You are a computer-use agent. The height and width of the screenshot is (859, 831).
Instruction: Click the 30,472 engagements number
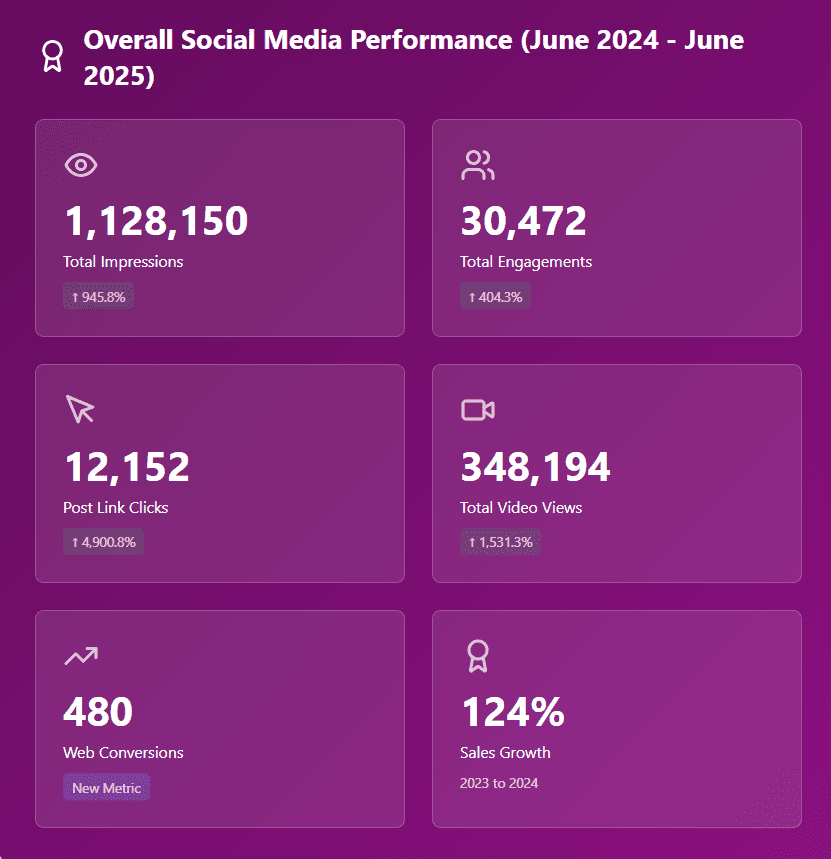[x=523, y=221]
